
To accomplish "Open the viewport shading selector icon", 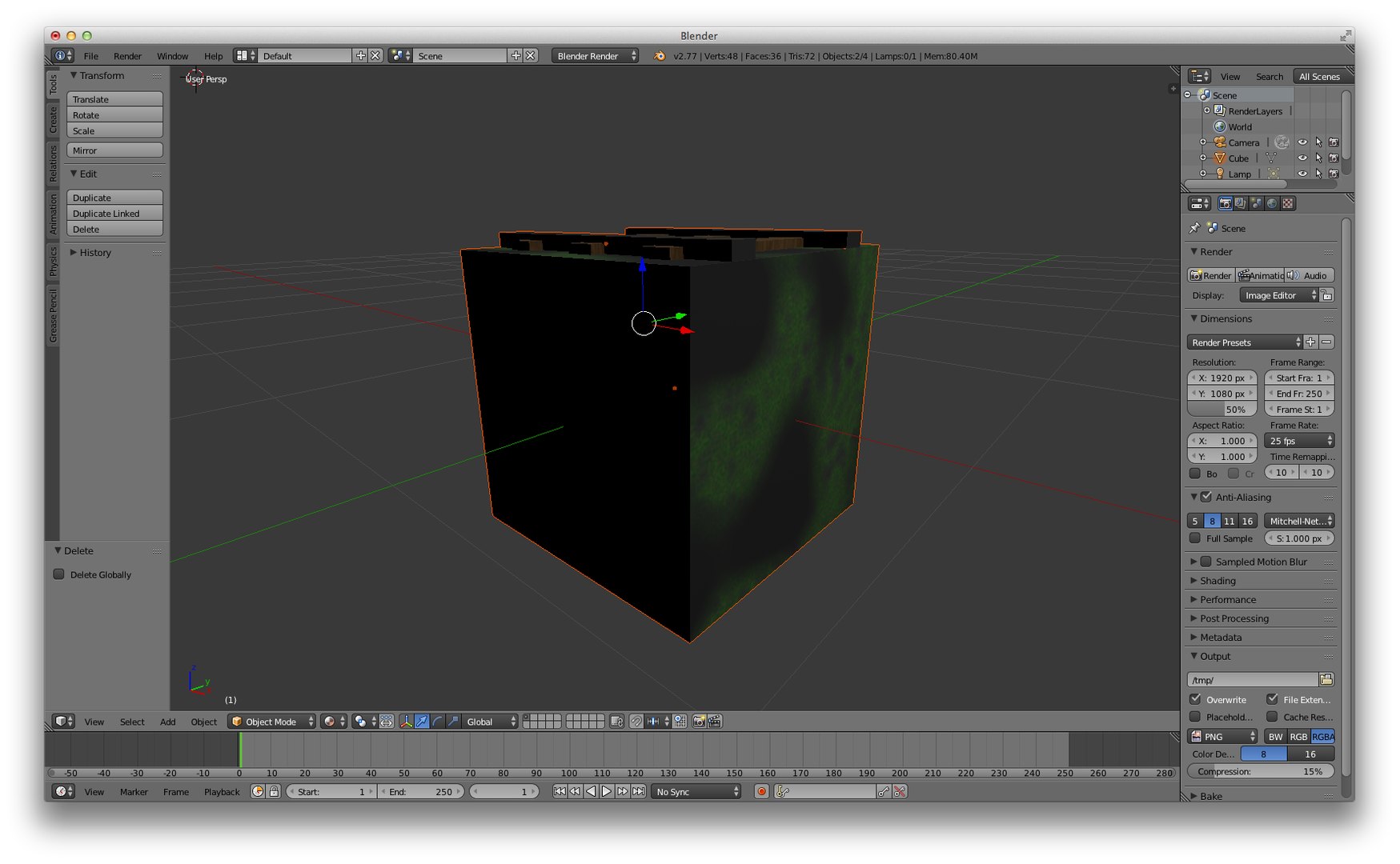I will (x=333, y=721).
